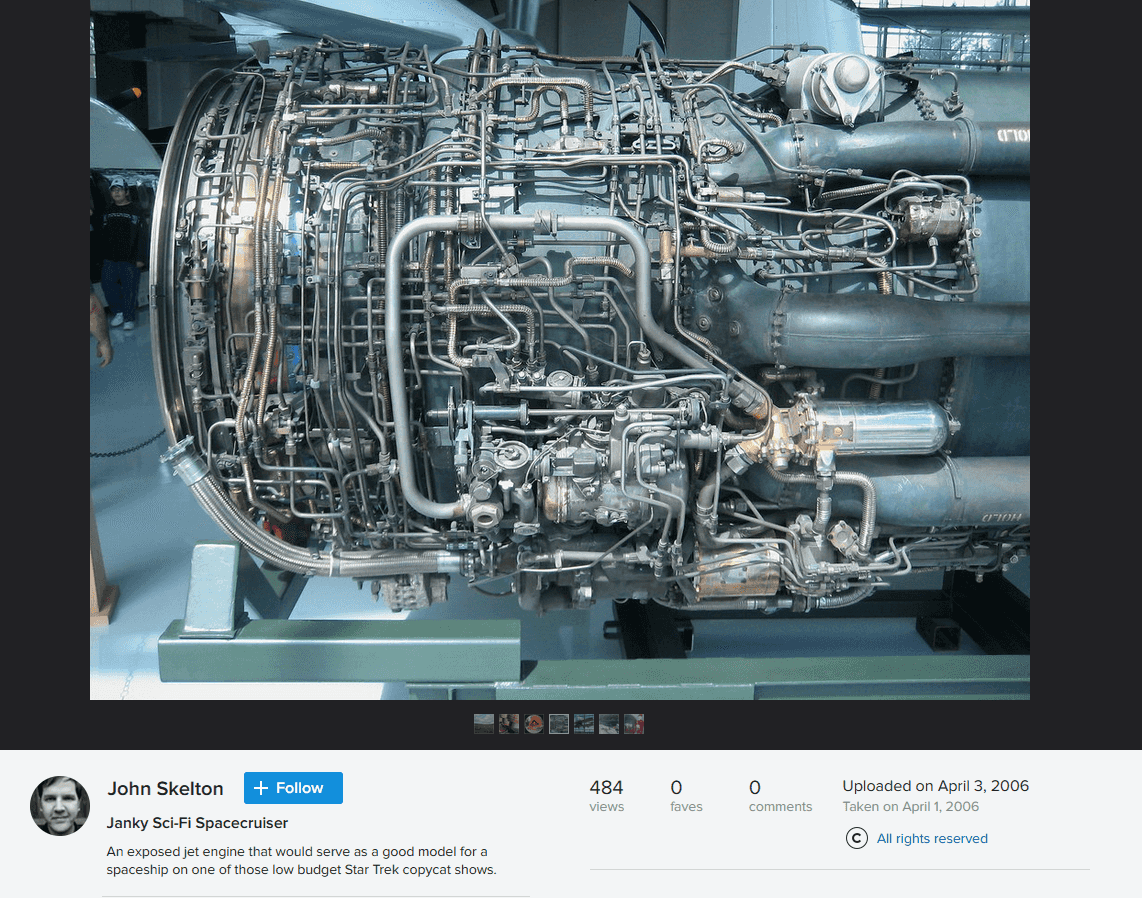The height and width of the screenshot is (898, 1142).
Task: Open the All rights reserved link
Action: click(x=931, y=839)
